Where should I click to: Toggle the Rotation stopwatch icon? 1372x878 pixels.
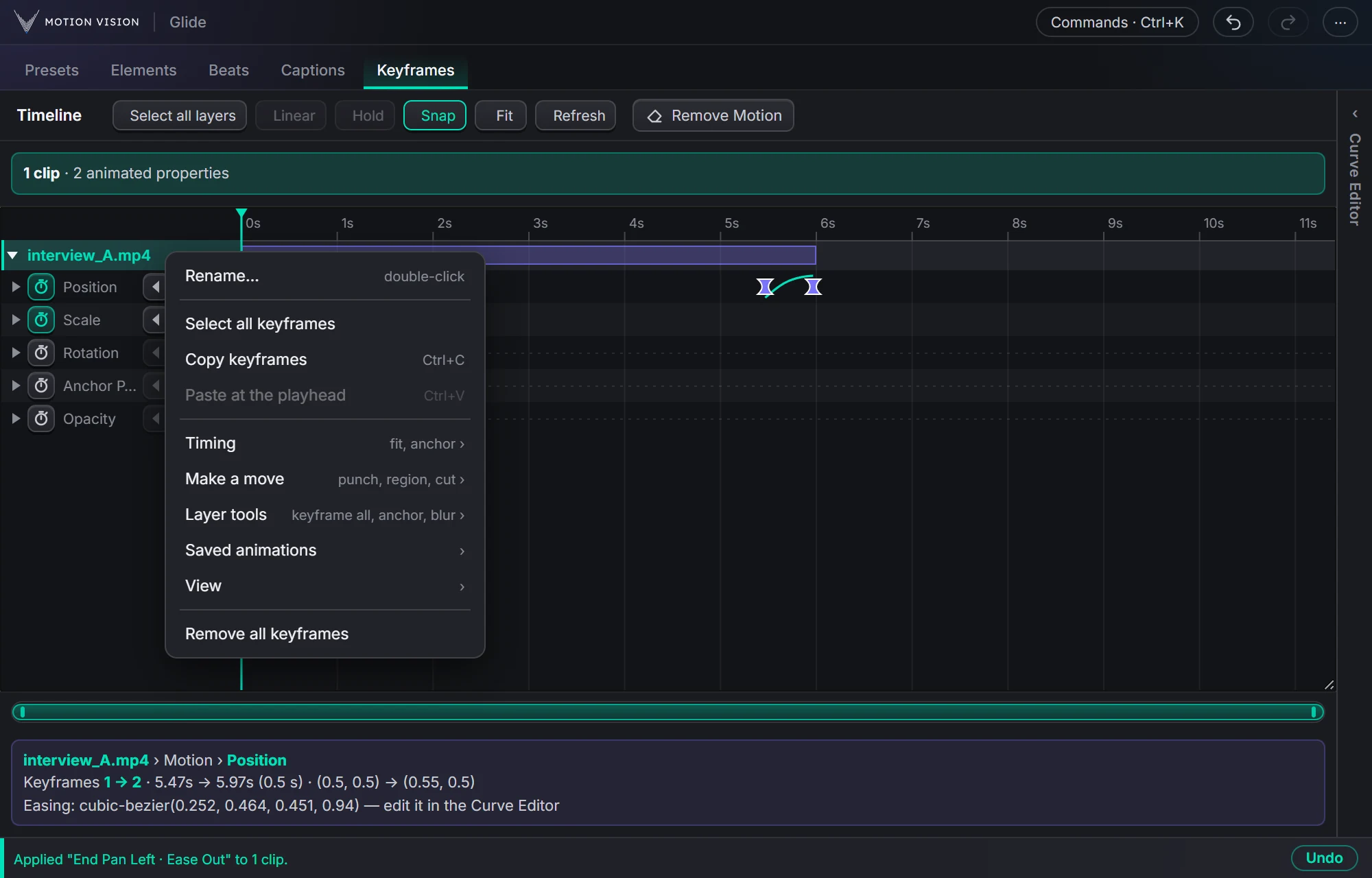pyautogui.click(x=41, y=353)
